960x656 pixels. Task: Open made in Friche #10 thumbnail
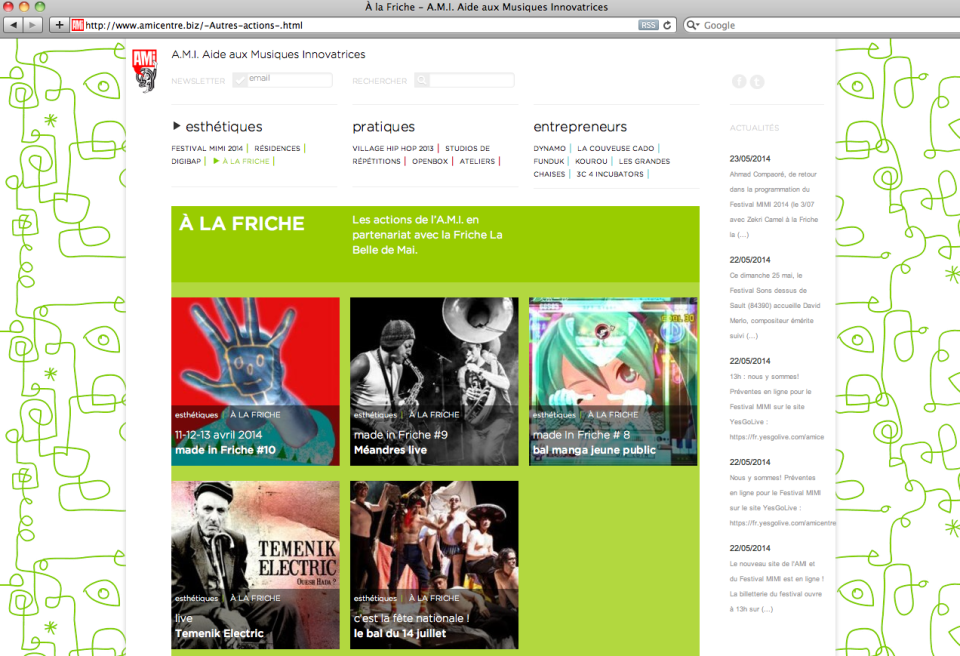(x=255, y=382)
